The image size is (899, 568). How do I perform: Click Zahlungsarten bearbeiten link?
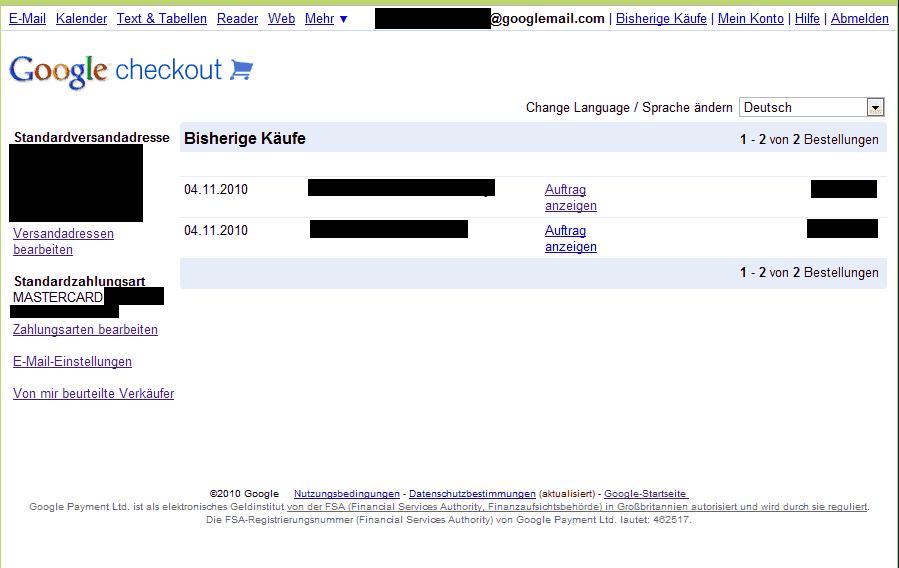(x=85, y=330)
